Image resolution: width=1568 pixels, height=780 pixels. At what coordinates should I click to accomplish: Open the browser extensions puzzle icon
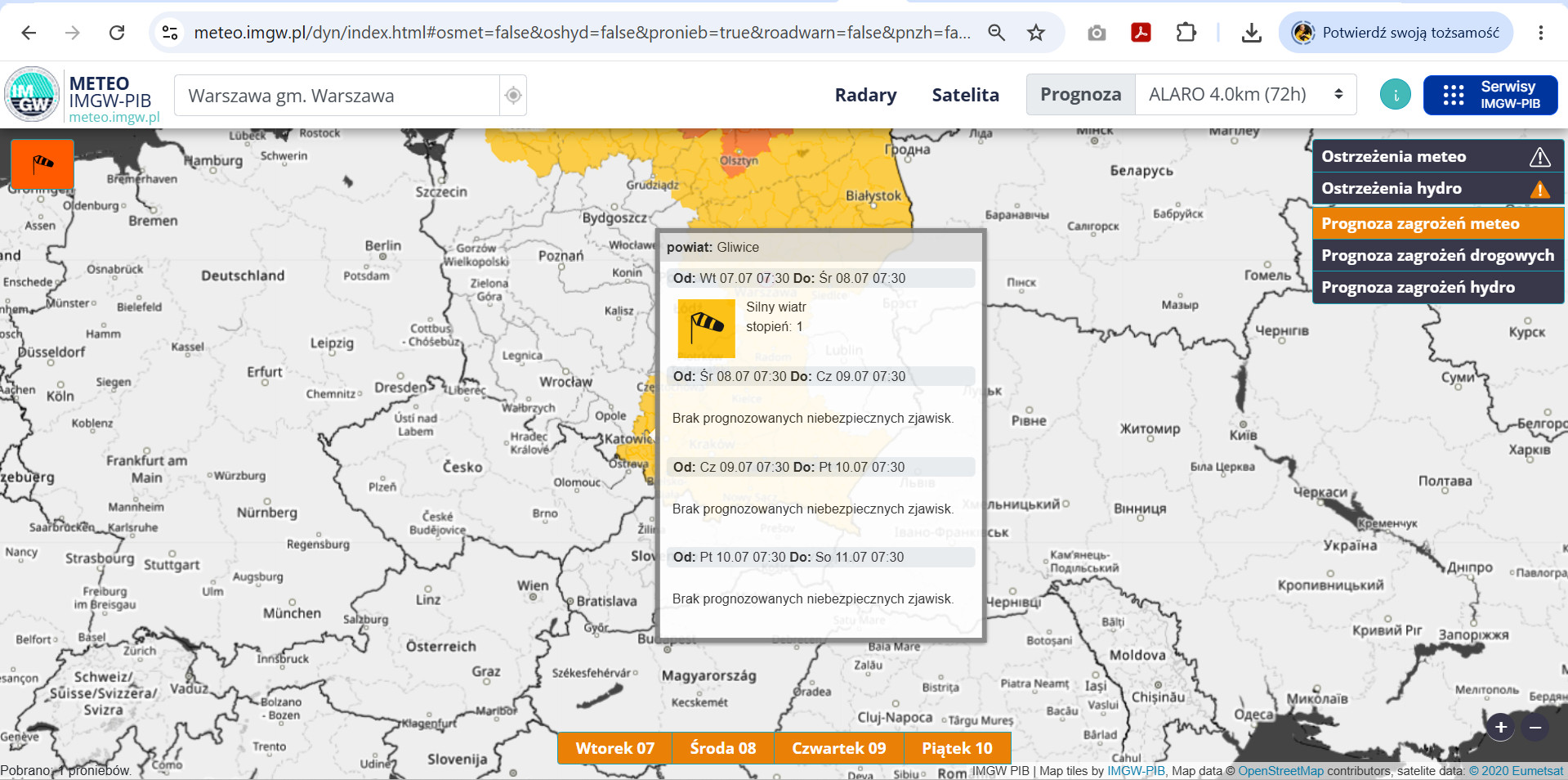[1186, 33]
